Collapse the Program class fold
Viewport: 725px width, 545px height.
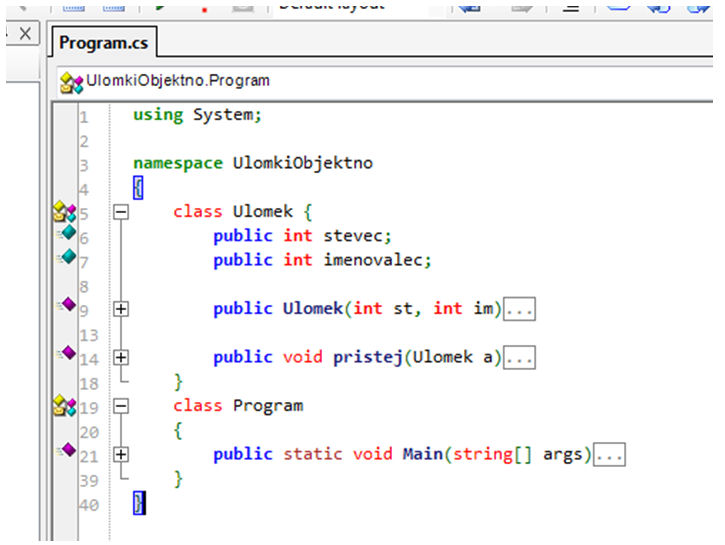coord(121,406)
